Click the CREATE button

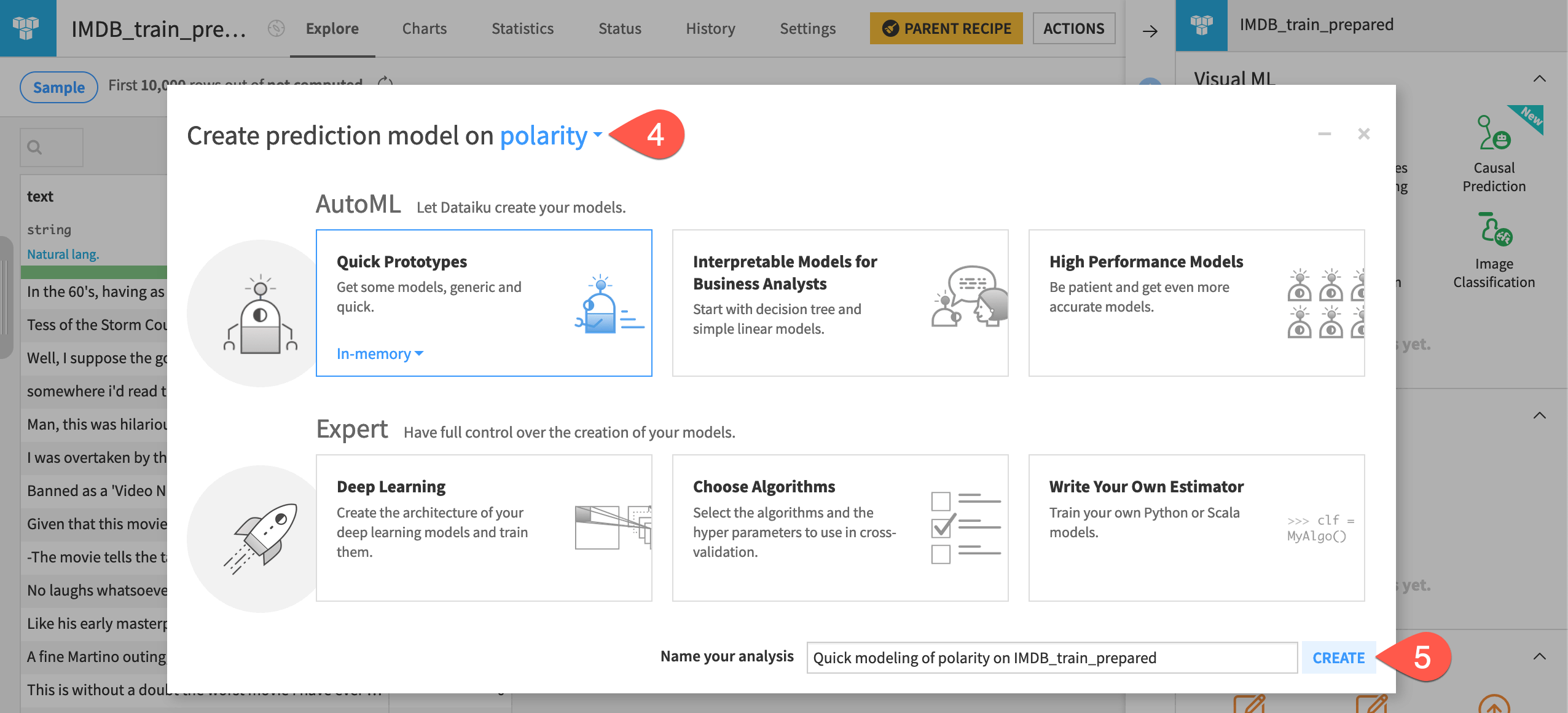[1338, 658]
